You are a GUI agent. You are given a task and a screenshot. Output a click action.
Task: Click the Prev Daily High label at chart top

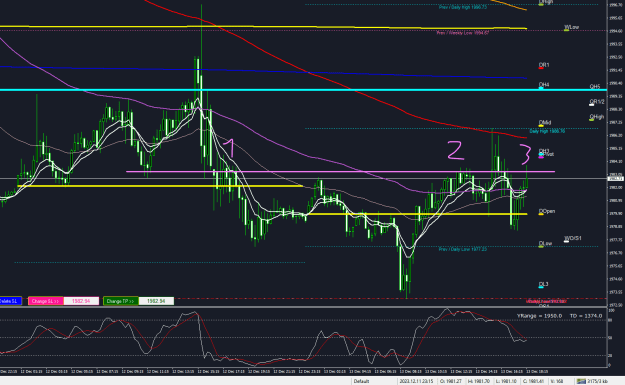pyautogui.click(x=462, y=8)
